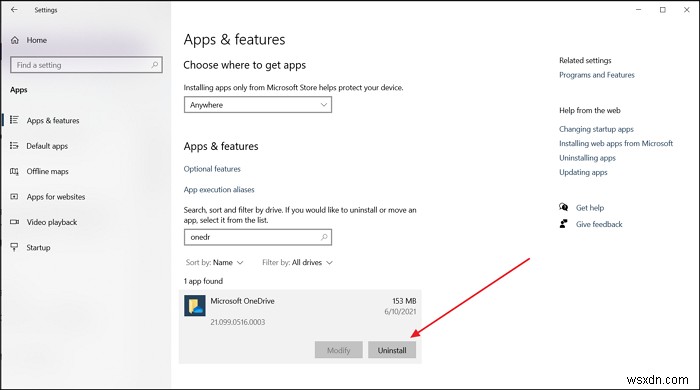The height and width of the screenshot is (390, 700).
Task: Open Programs and Features link
Action: click(596, 75)
